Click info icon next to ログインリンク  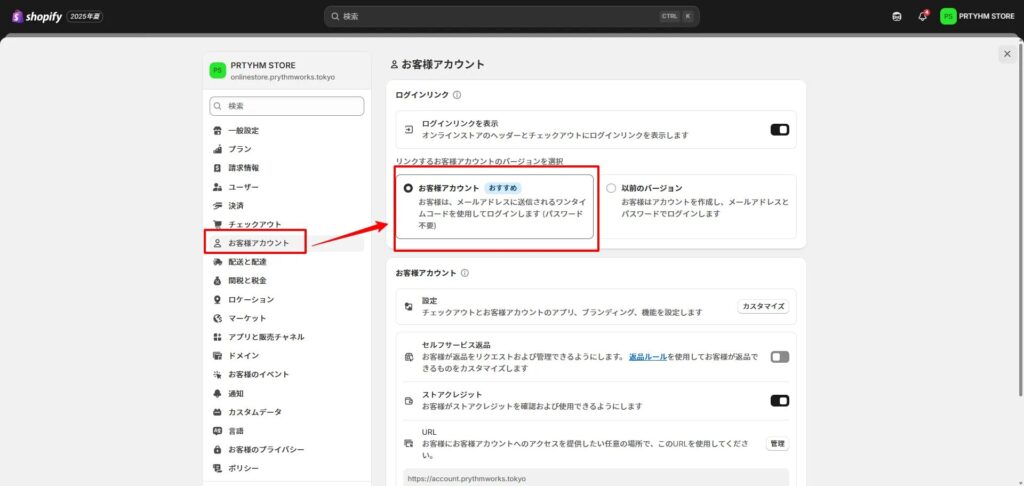tap(456, 95)
